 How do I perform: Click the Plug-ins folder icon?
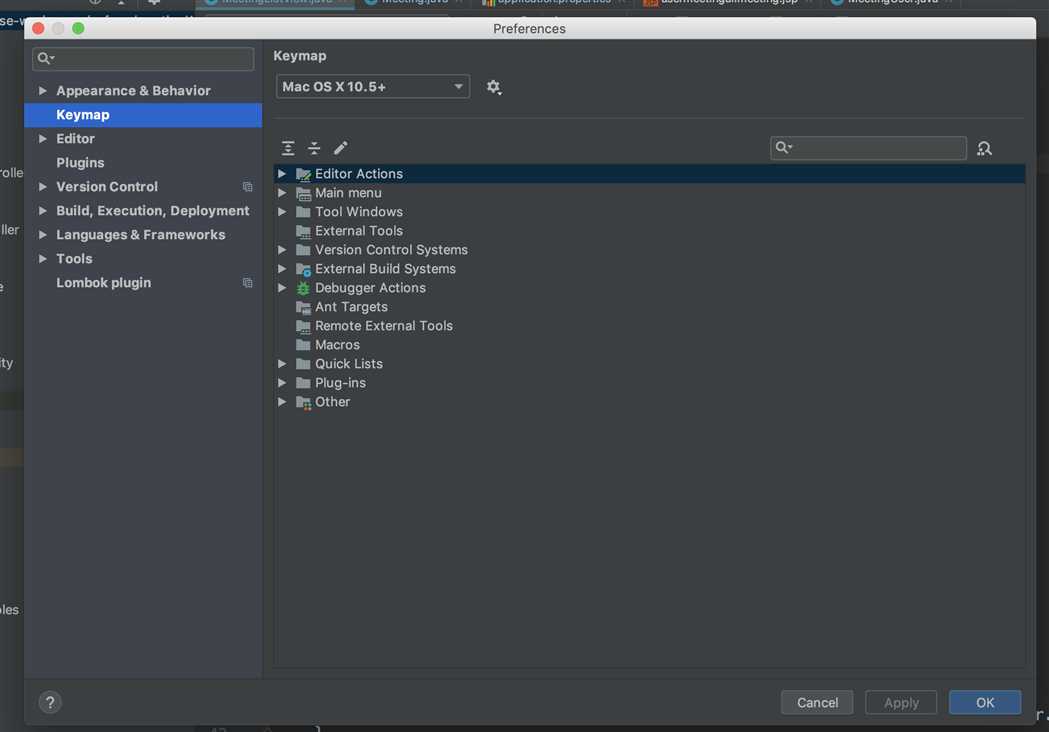pyautogui.click(x=303, y=383)
